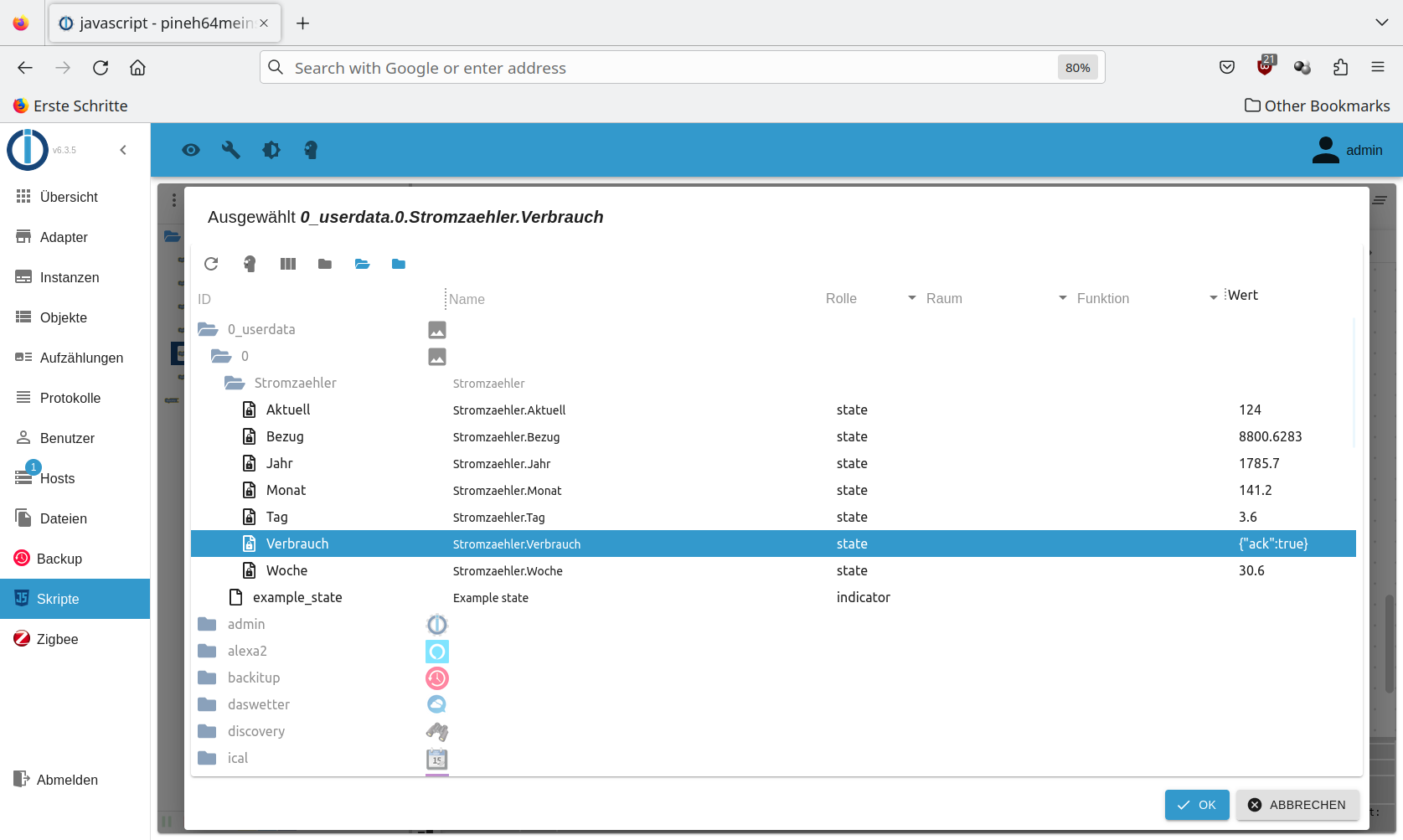Click Abmelden to log out
Screen dimensions: 1403x840
click(75, 780)
